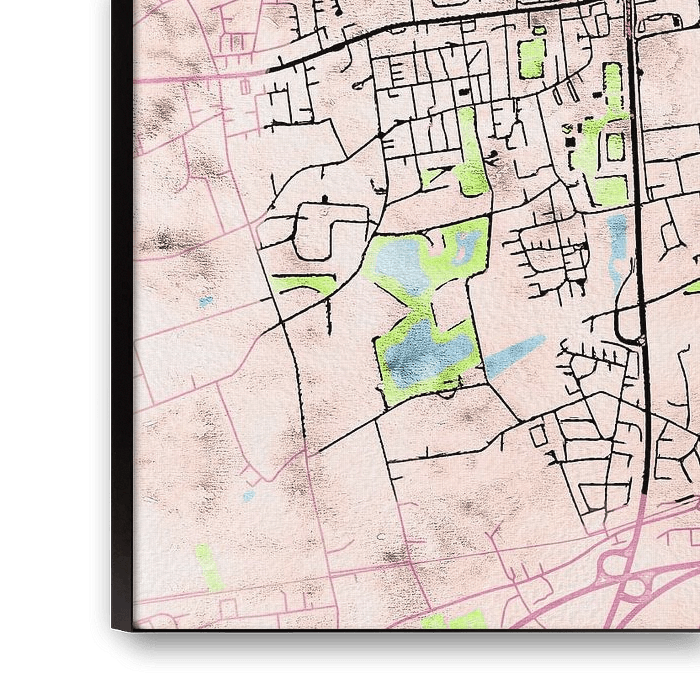Image resolution: width=700 pixels, height=700 pixels.
Task: Click the black frame's bottom edge
Action: tap(400, 650)
